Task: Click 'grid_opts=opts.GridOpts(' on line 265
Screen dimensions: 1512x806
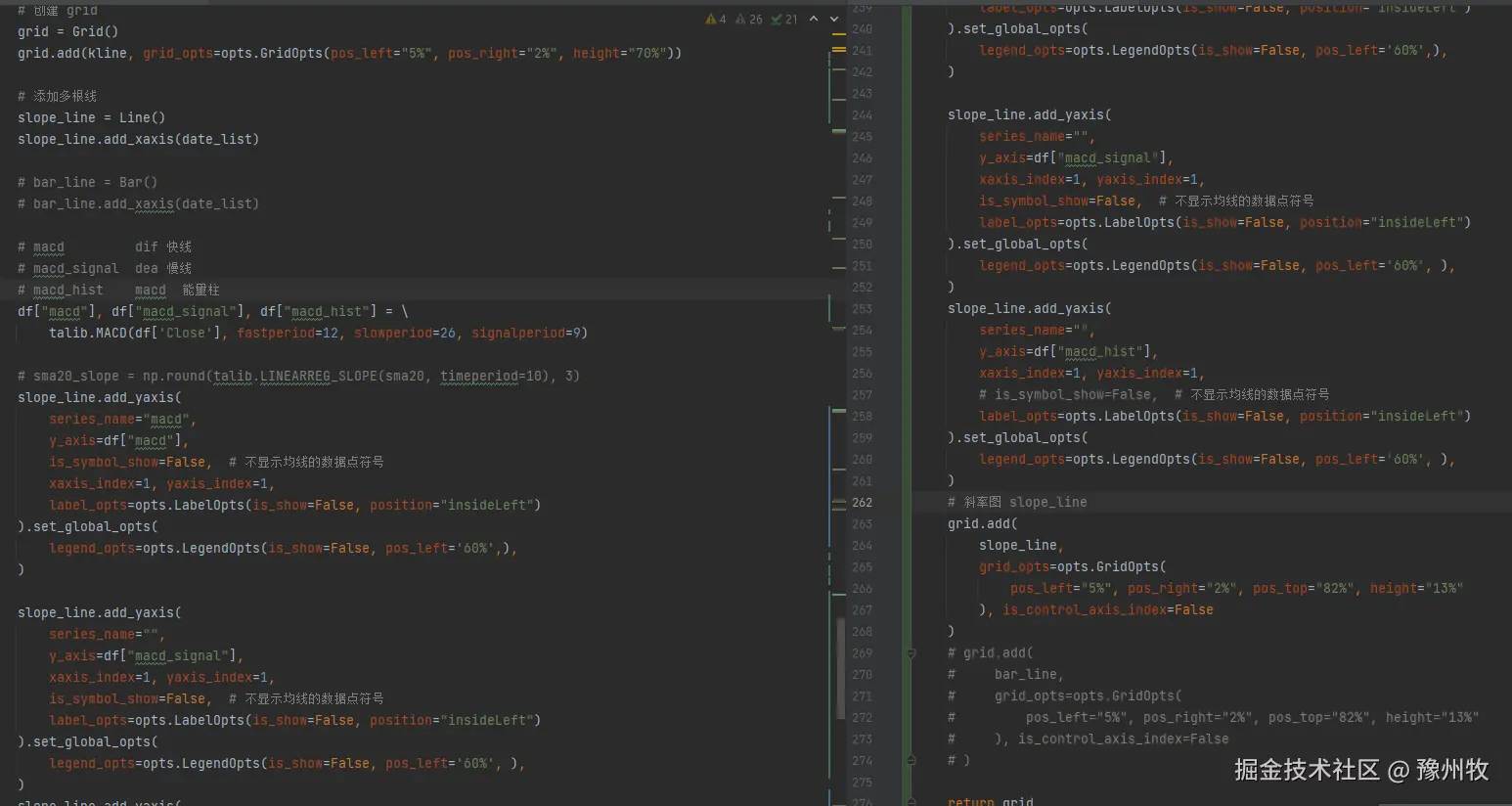Action: [x=1072, y=566]
